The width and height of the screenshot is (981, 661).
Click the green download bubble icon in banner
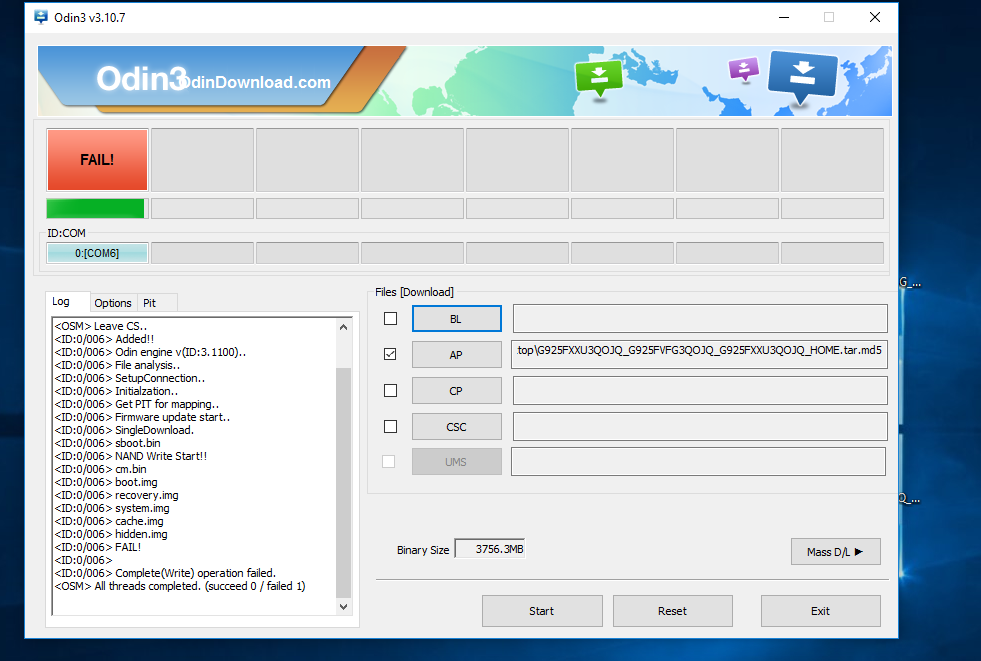pyautogui.click(x=599, y=78)
